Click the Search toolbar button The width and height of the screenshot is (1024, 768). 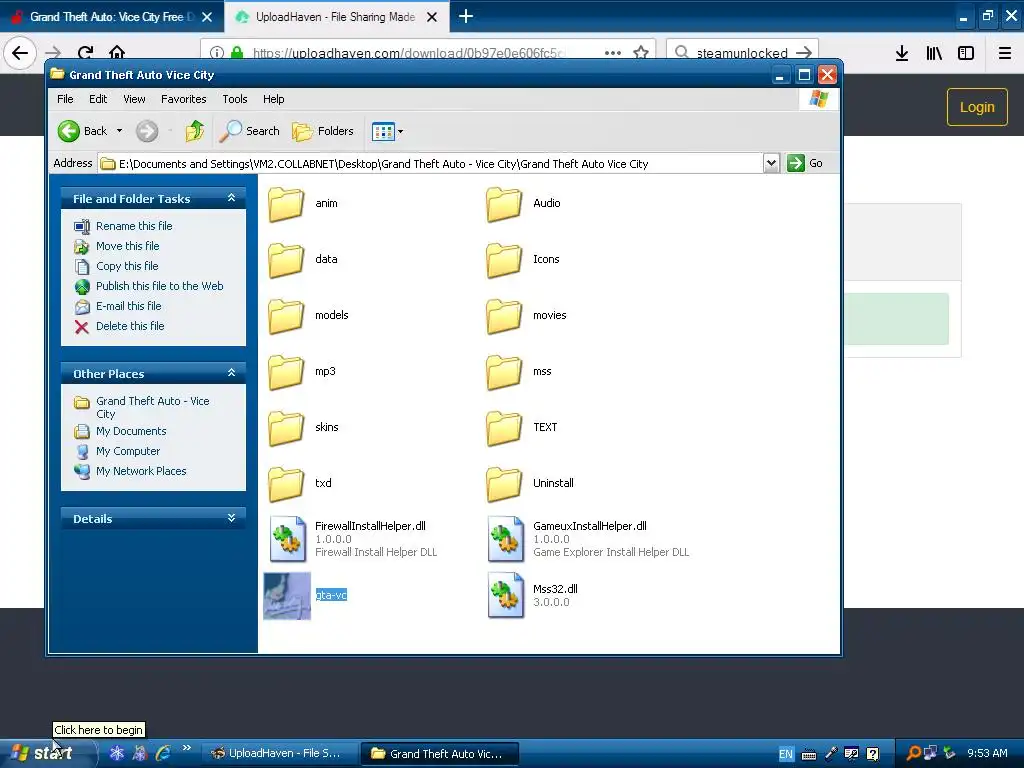(249, 131)
